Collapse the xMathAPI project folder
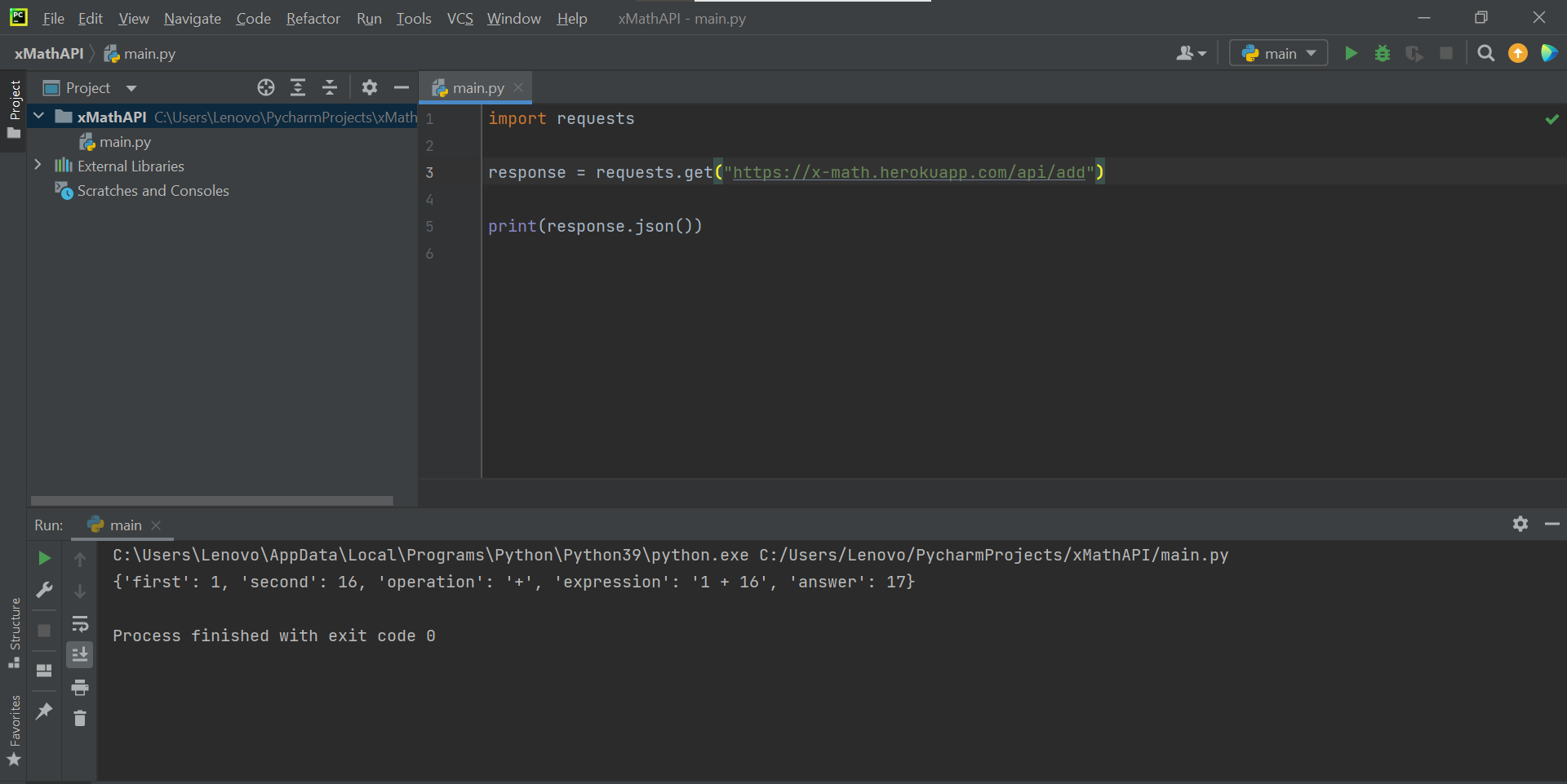 point(38,116)
